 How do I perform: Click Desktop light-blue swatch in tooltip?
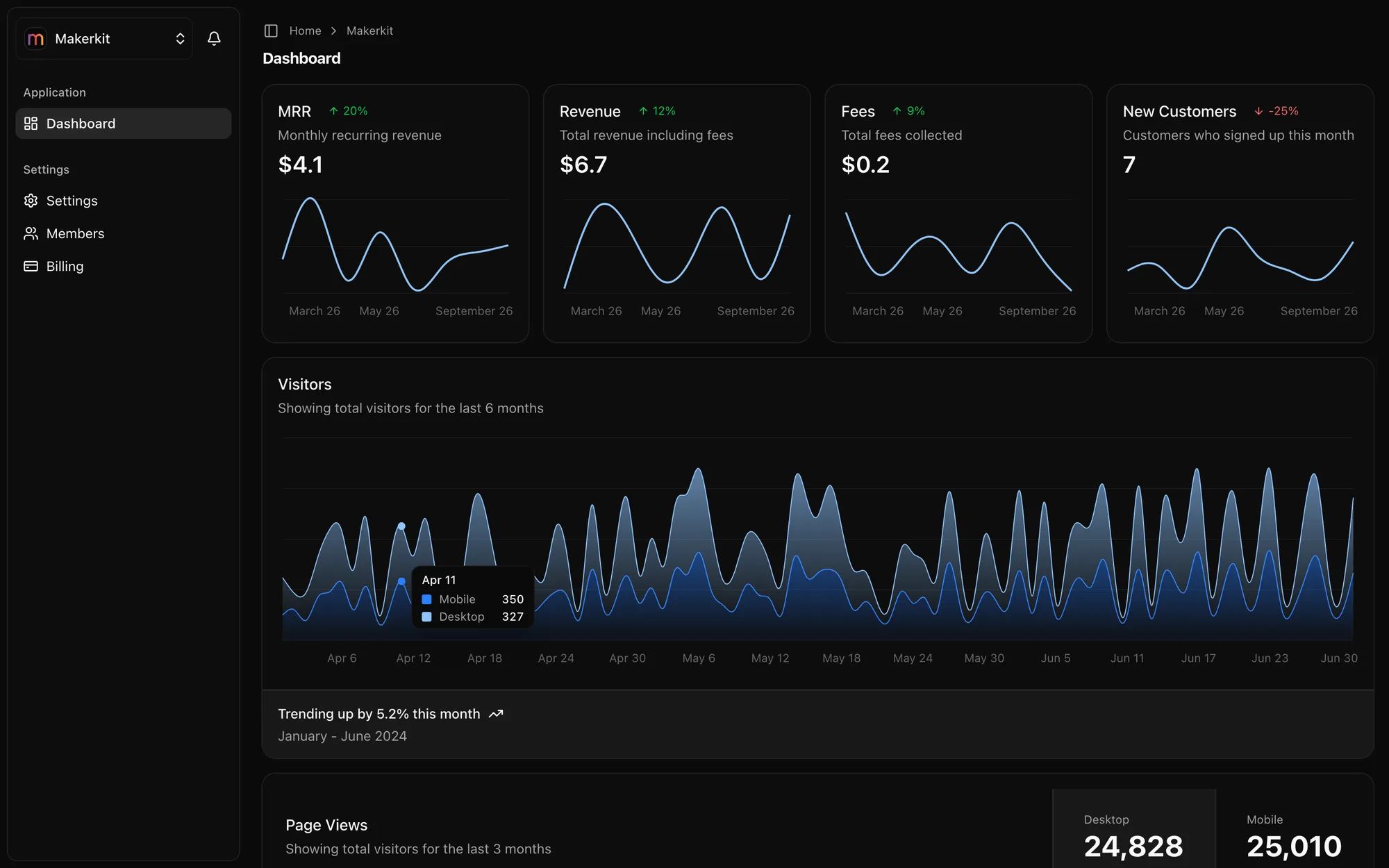point(426,617)
